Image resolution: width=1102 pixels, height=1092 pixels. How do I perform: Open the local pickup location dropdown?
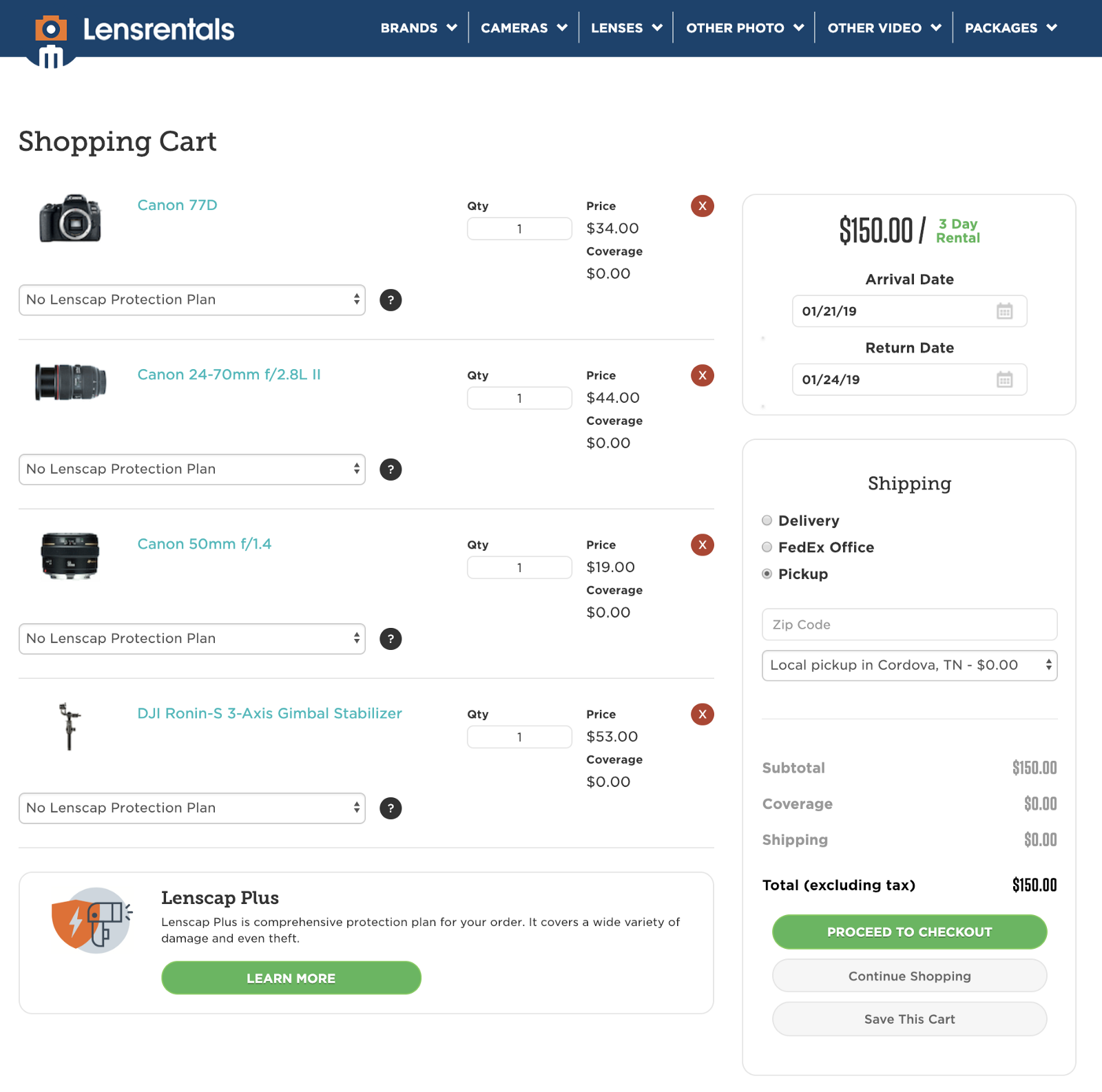[910, 666]
